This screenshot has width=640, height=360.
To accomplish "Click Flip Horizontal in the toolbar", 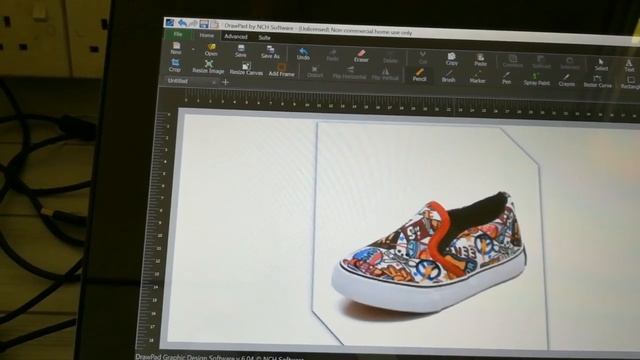I will (x=349, y=73).
